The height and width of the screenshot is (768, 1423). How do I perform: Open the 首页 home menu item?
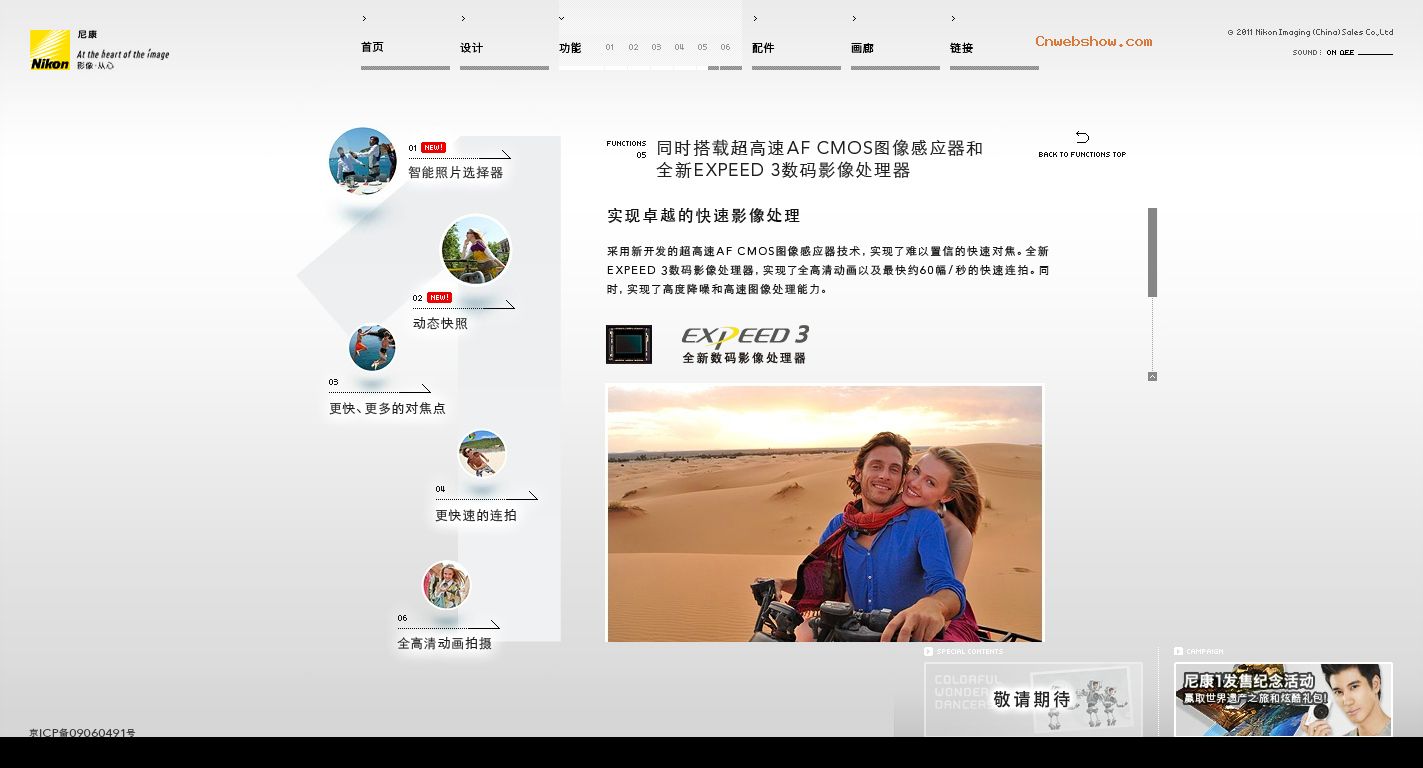[372, 48]
